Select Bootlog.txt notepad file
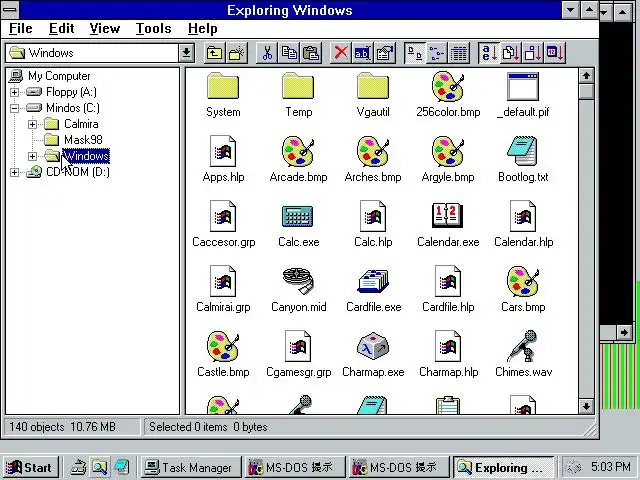640x480 pixels. (523, 160)
